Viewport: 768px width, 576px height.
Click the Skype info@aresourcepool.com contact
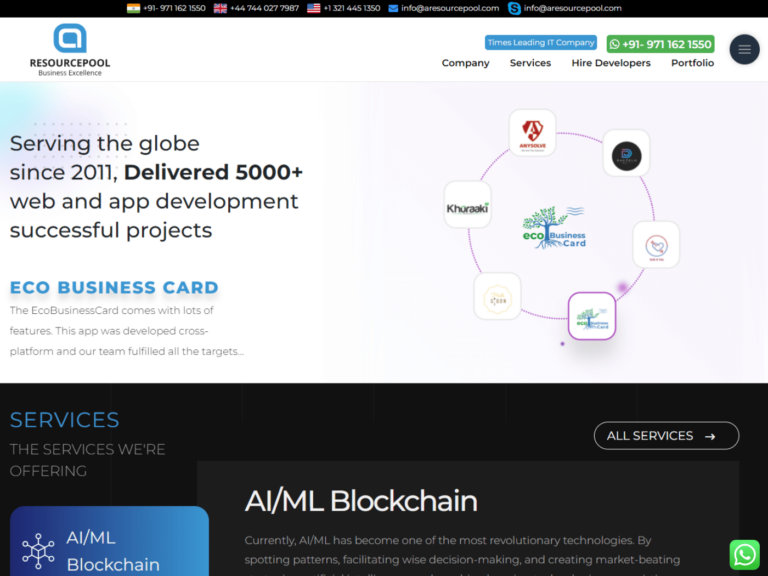pyautogui.click(x=573, y=8)
